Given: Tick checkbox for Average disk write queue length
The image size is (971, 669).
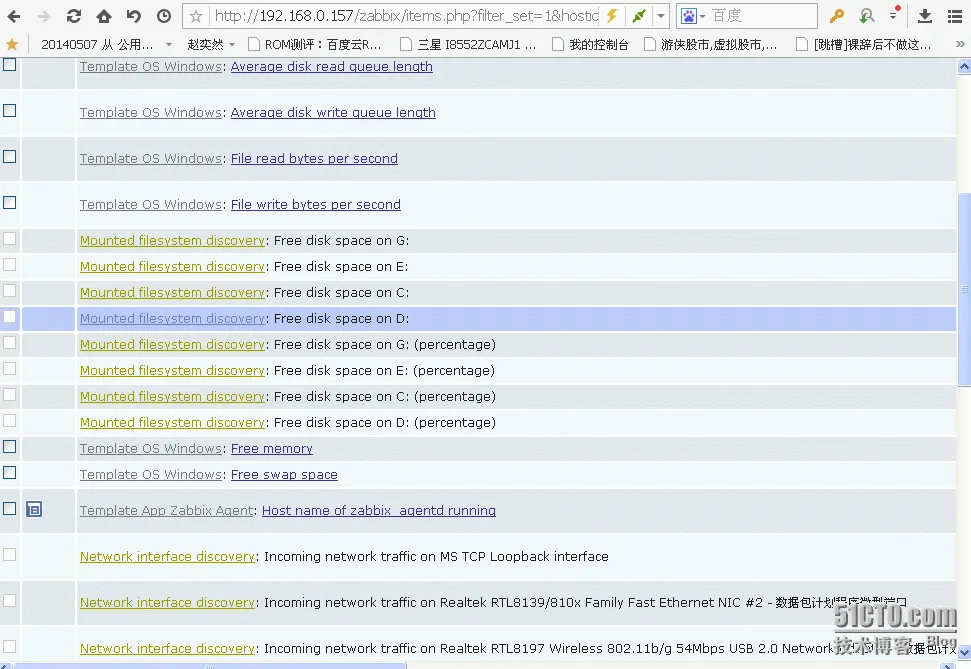Looking at the screenshot, I should coord(9,111).
